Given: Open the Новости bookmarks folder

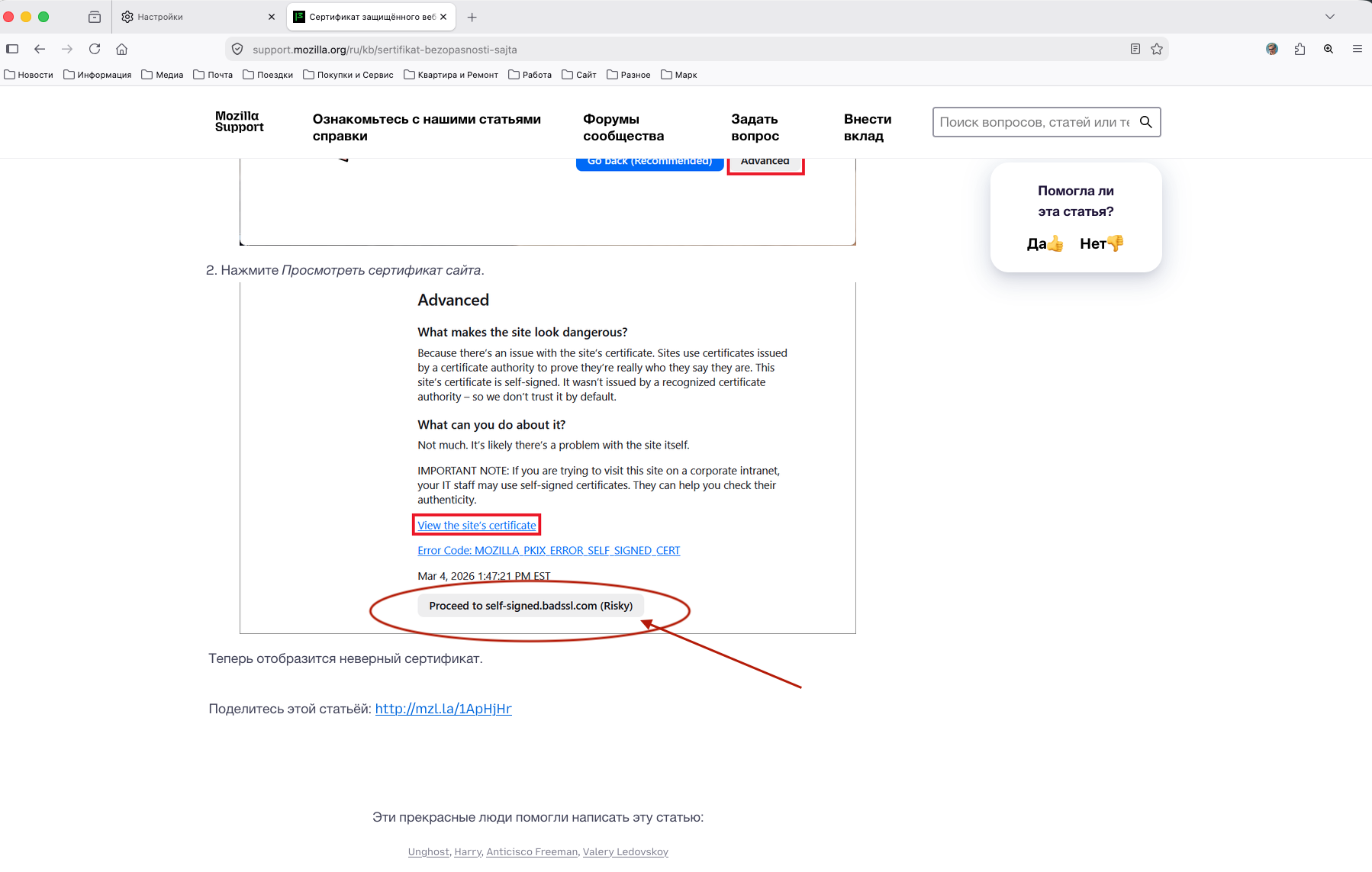Looking at the screenshot, I should click(x=29, y=75).
